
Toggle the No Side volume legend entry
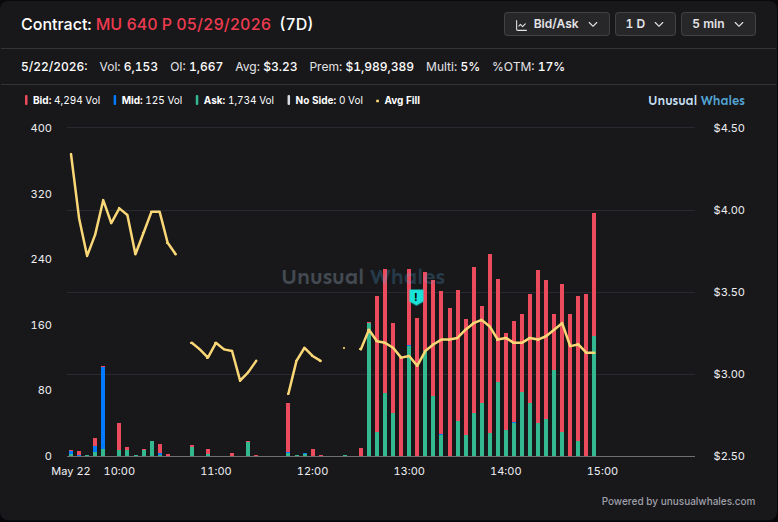click(x=325, y=100)
